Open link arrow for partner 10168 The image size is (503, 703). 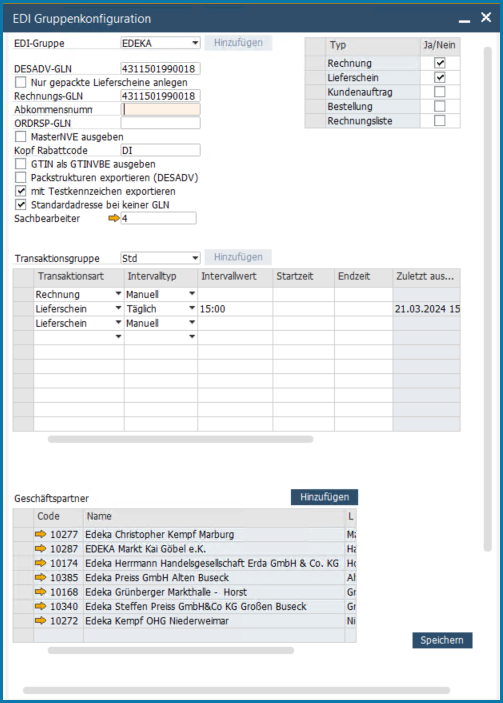[x=40, y=591]
